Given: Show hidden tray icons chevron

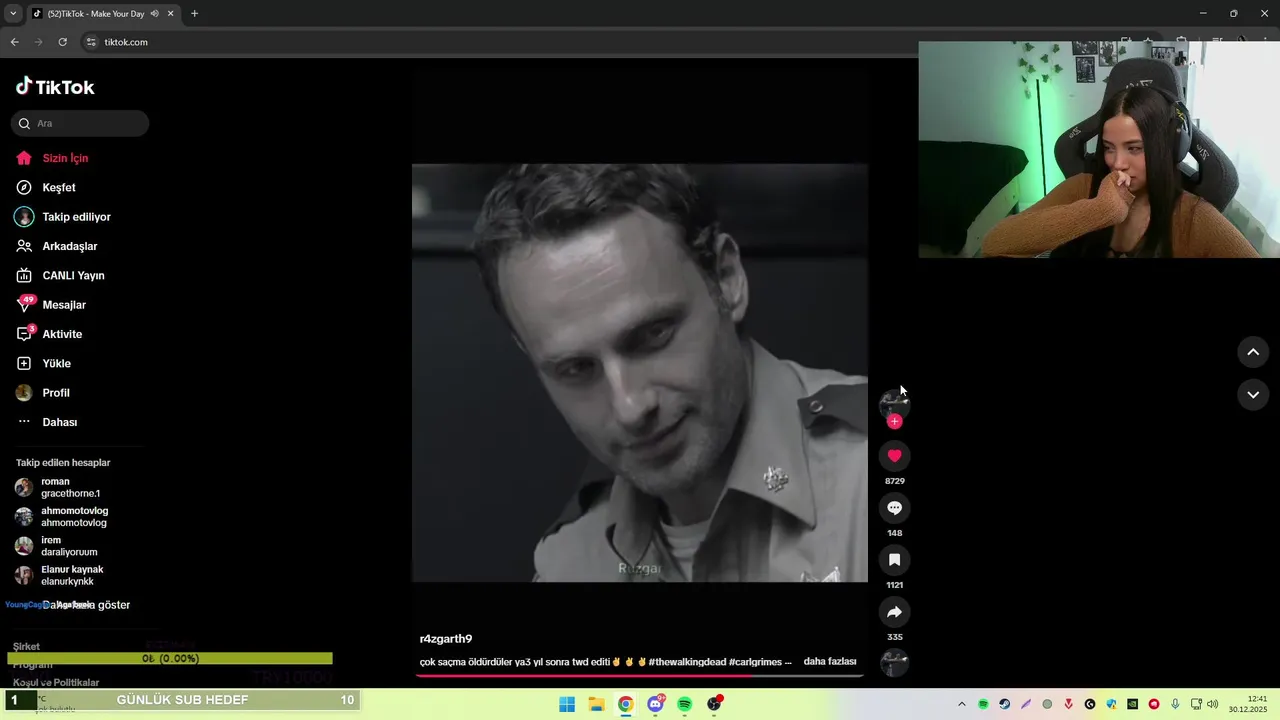Looking at the screenshot, I should tap(962, 704).
